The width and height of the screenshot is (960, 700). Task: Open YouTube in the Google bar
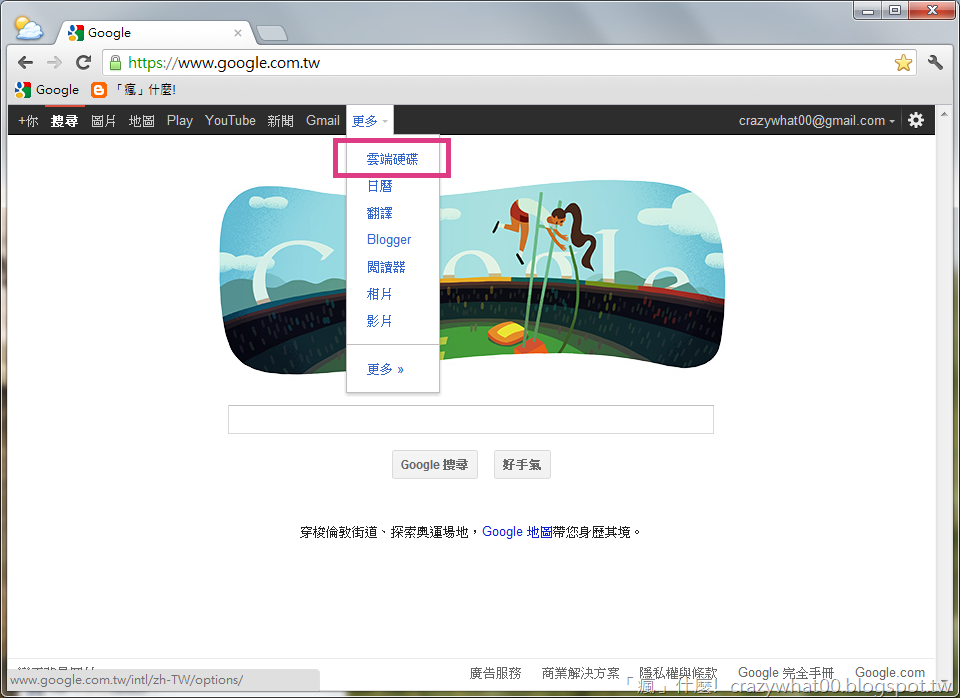[230, 121]
